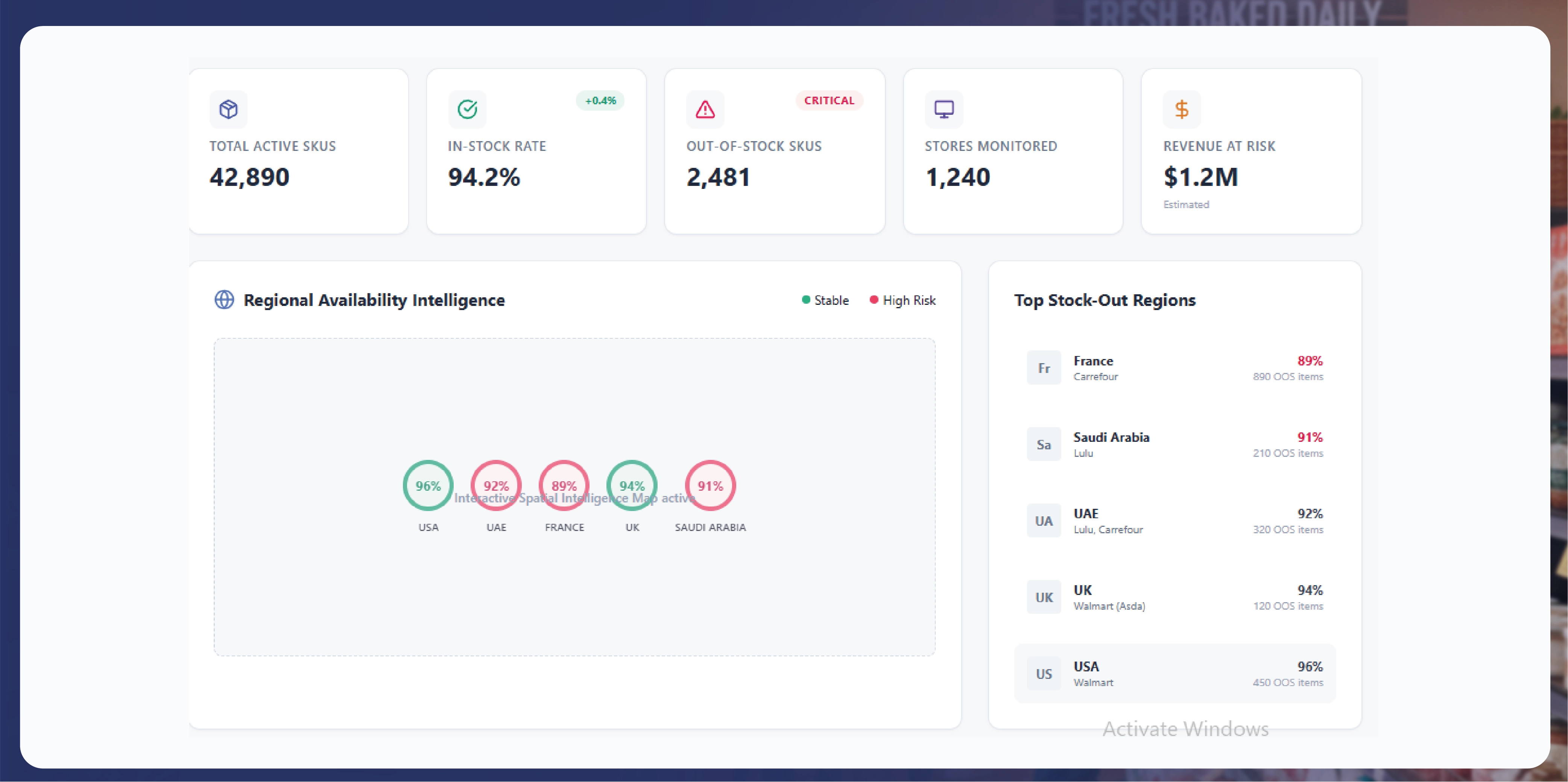Click the orange dollar sign icon

(x=1182, y=110)
